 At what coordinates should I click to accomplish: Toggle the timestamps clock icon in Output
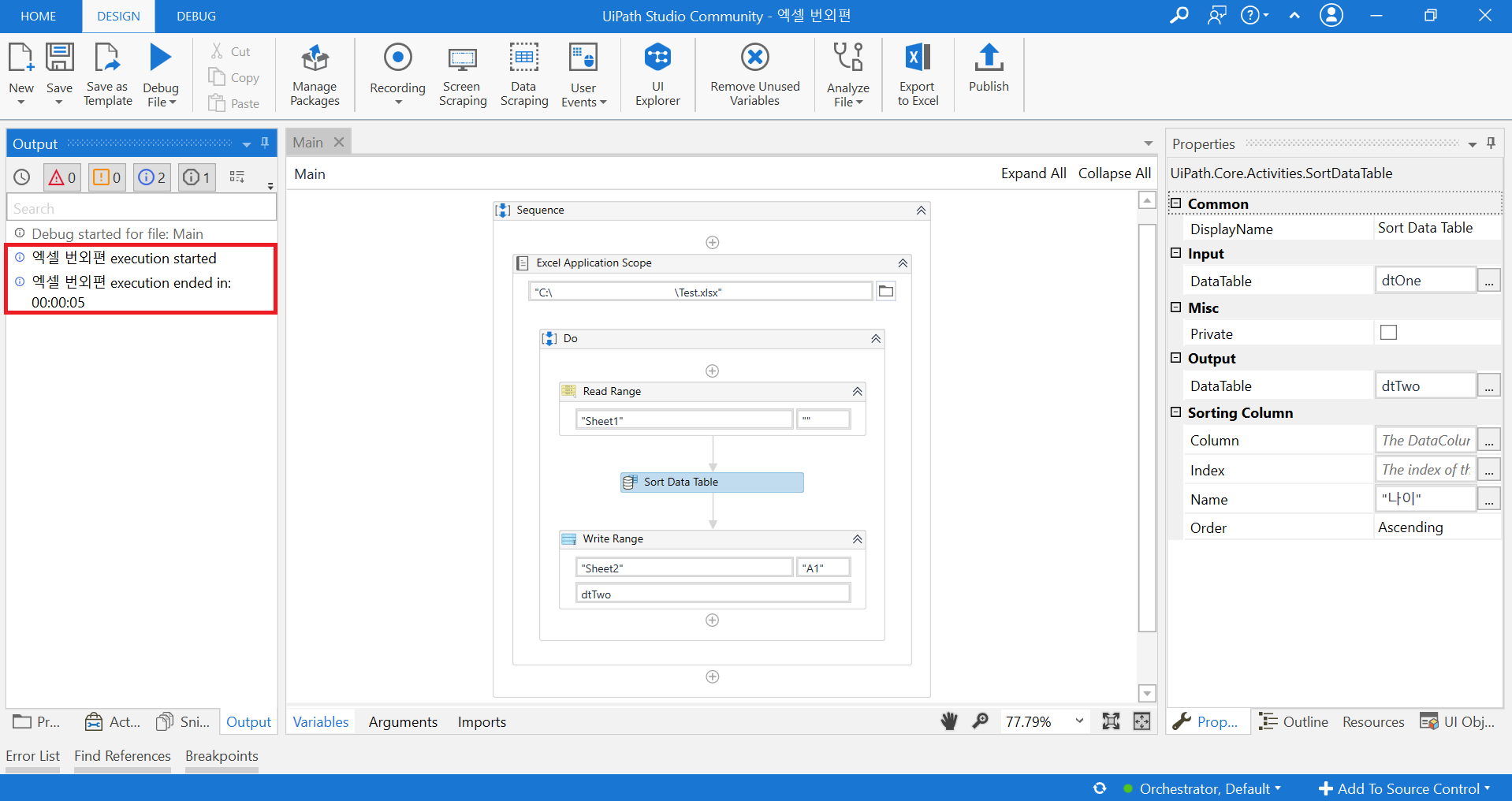tap(22, 177)
